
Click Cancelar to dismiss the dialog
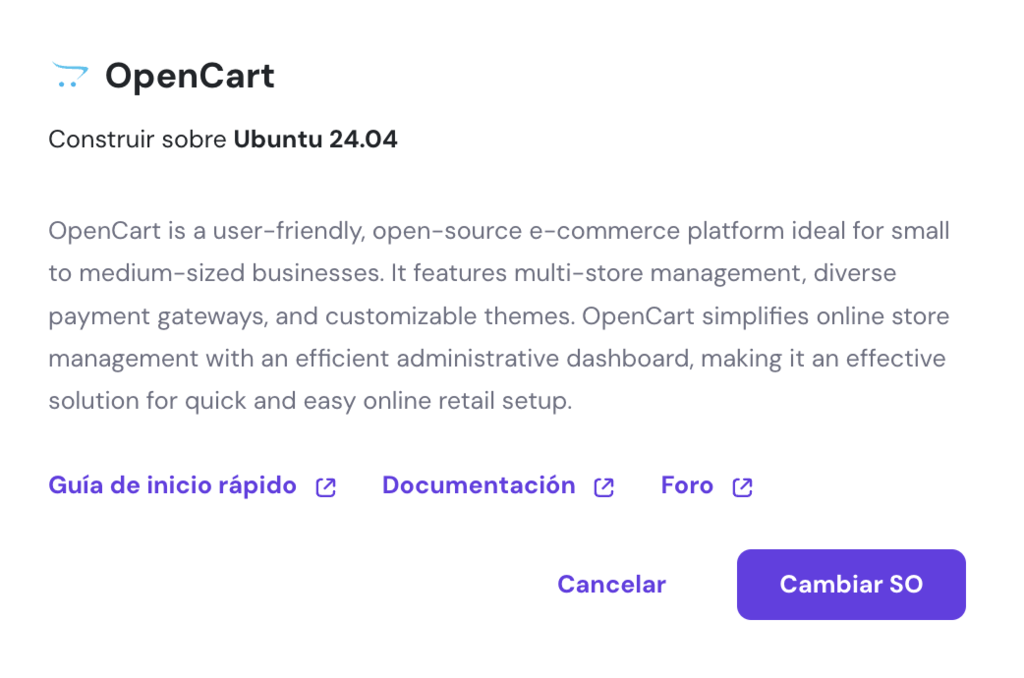point(611,584)
